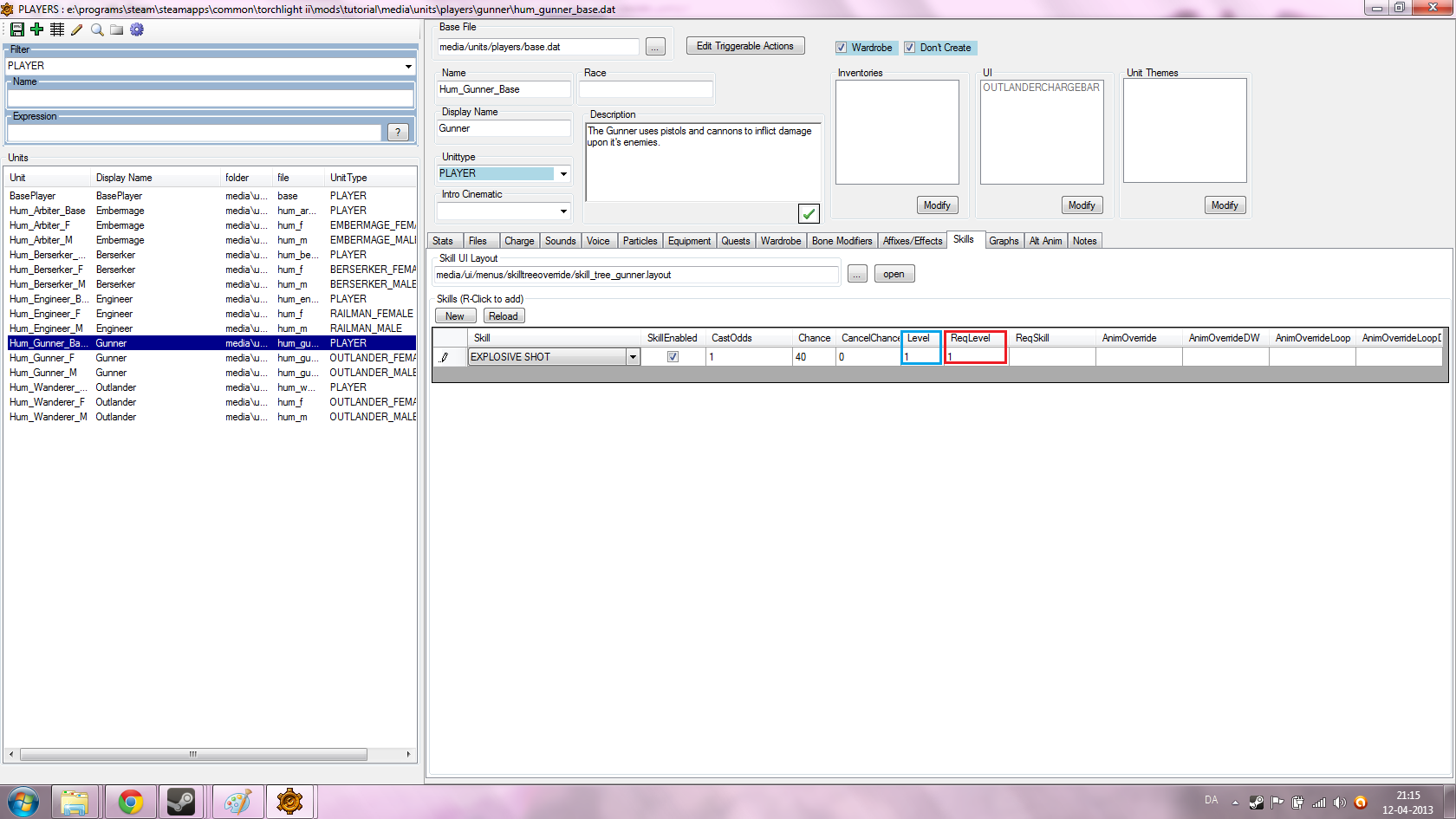Switch to the Graphs tab
1456x819 pixels.
[1004, 241]
